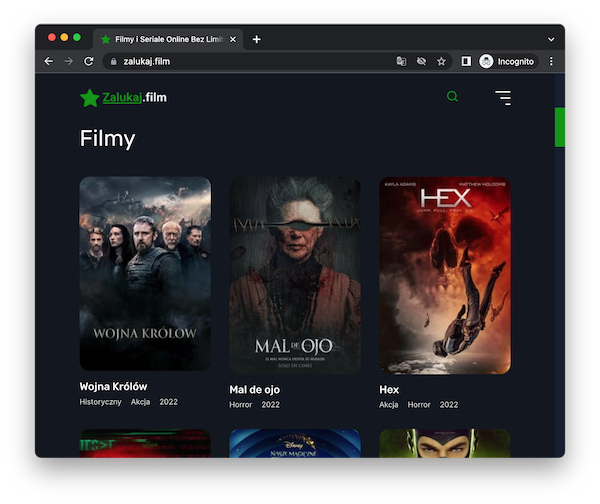
Task: Open the translate page icon
Action: [x=401, y=61]
